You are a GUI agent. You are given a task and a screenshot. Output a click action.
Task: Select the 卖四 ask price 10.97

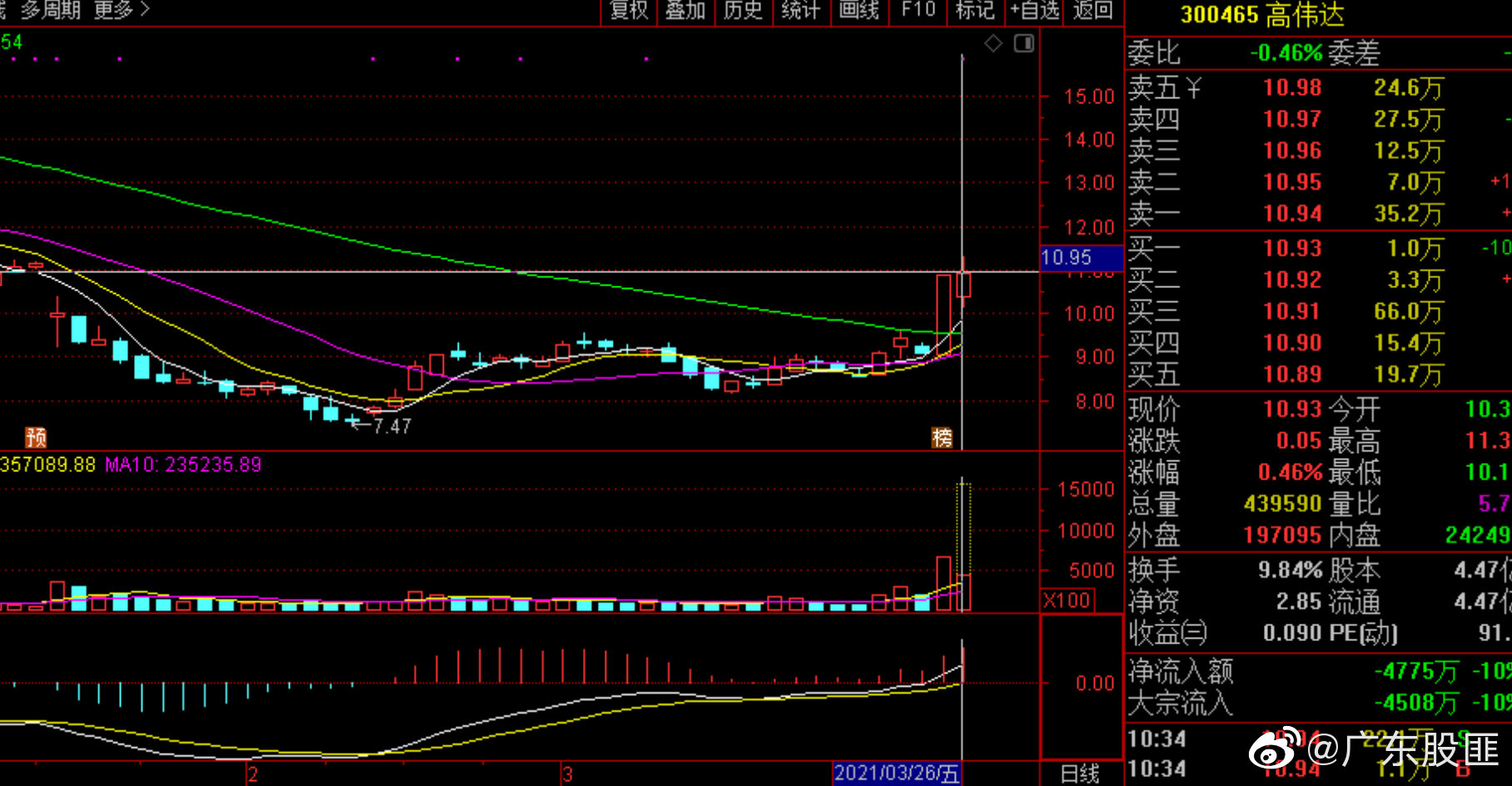click(1292, 119)
